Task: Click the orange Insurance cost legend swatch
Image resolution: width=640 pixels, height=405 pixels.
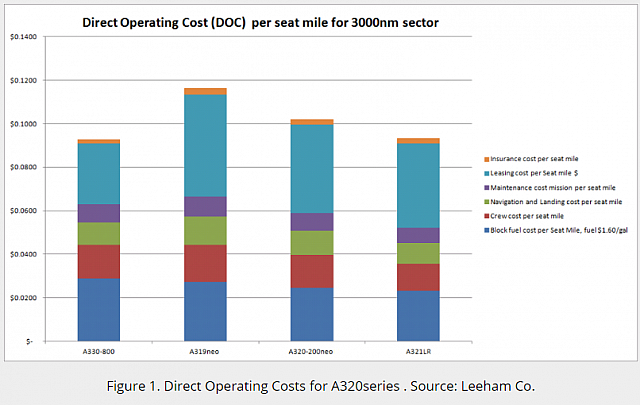Action: click(487, 159)
